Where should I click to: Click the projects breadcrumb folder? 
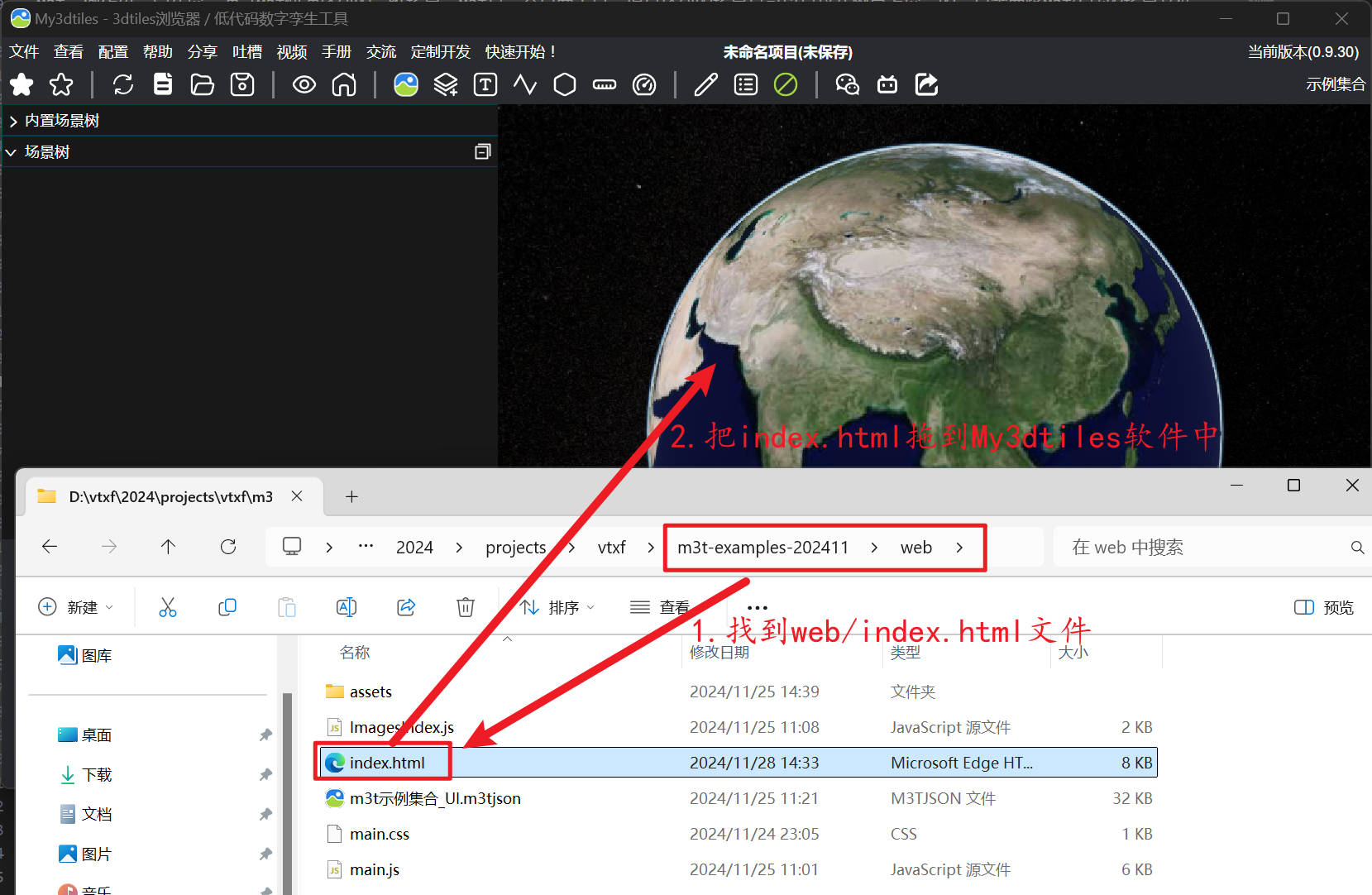click(516, 548)
